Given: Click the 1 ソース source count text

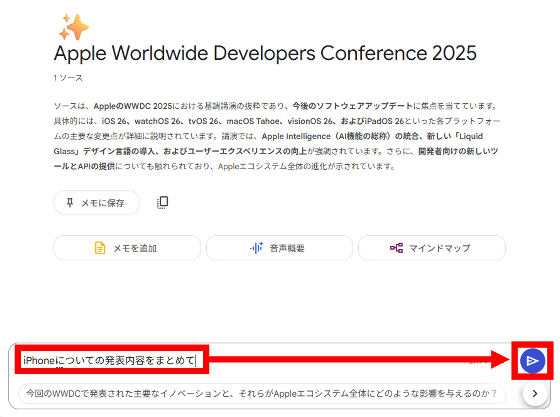Looking at the screenshot, I should 68,78.
